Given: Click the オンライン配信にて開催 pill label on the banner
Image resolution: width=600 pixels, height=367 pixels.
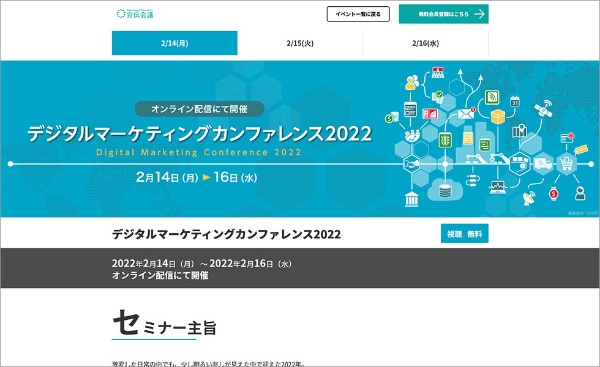Looking at the screenshot, I should coord(199,109).
